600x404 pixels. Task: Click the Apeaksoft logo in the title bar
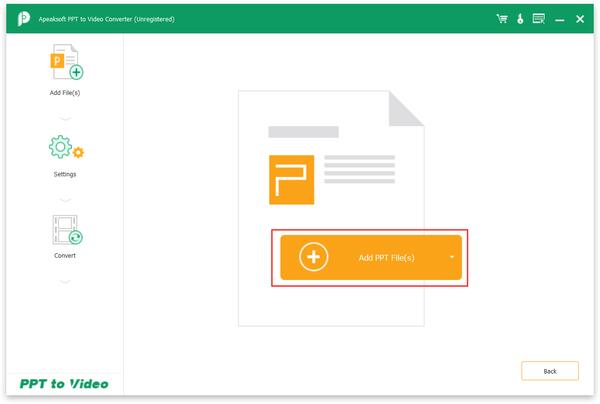(x=23, y=19)
